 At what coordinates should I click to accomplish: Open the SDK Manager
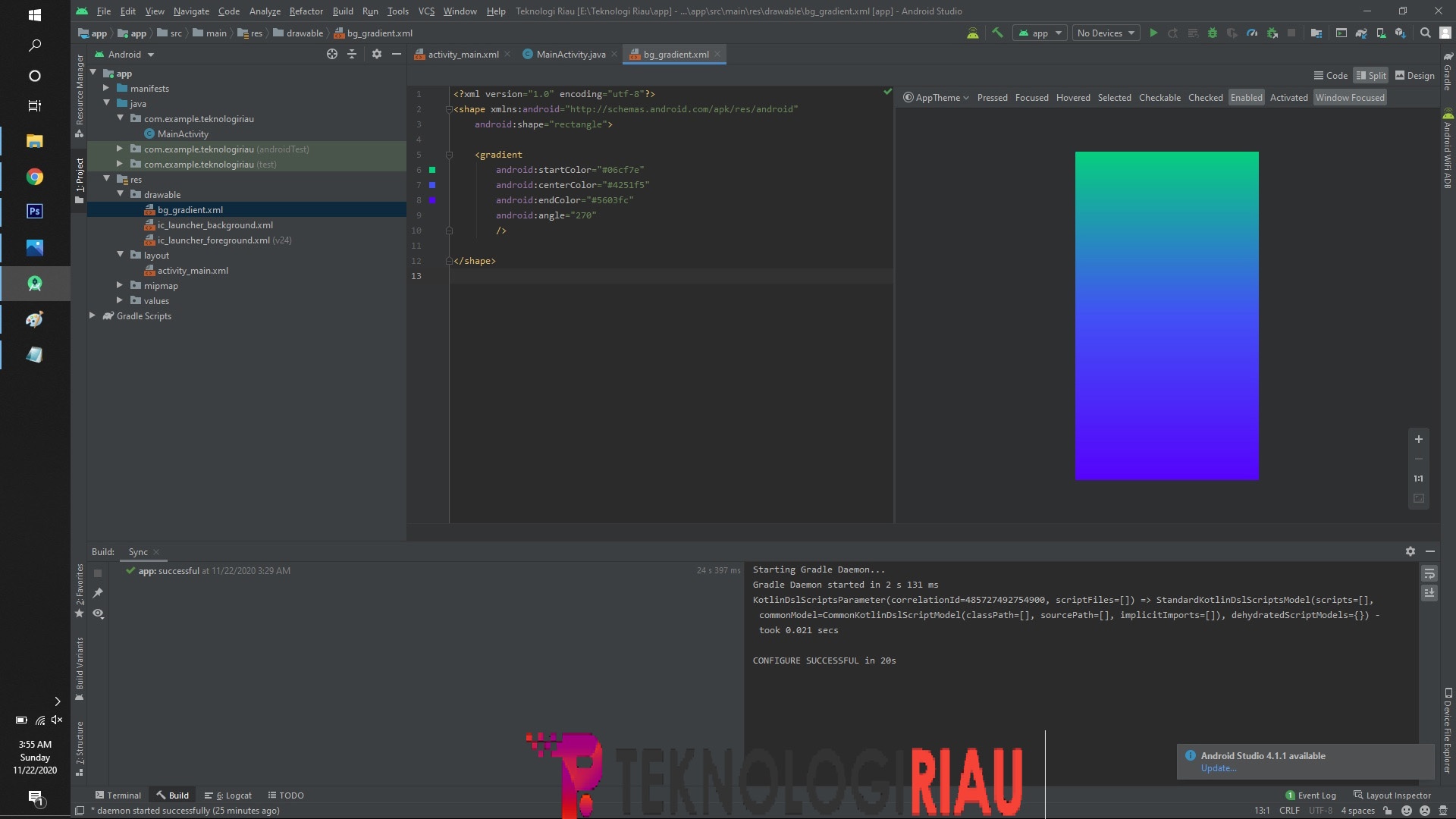click(1401, 33)
